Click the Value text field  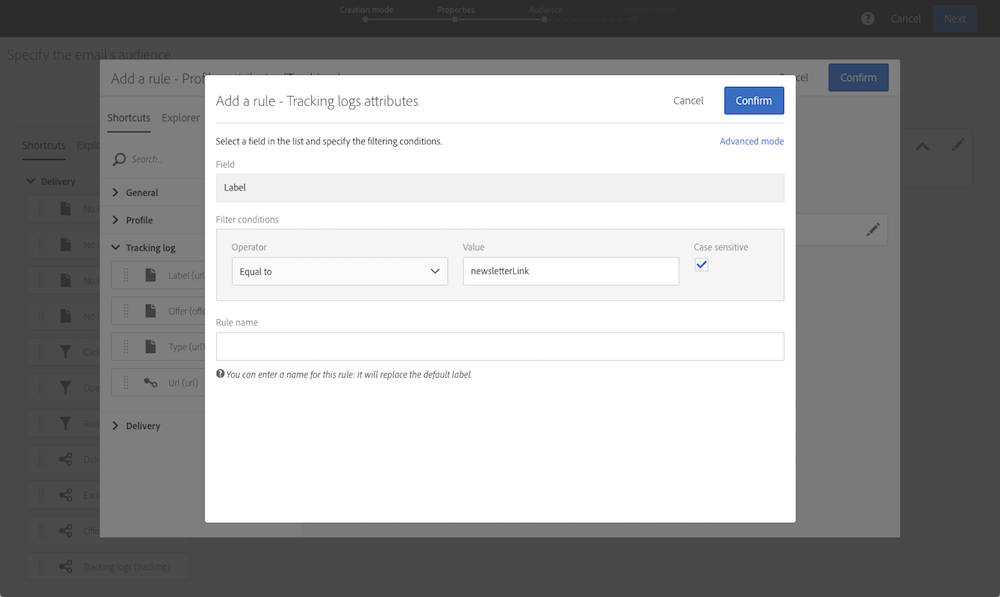(x=570, y=271)
